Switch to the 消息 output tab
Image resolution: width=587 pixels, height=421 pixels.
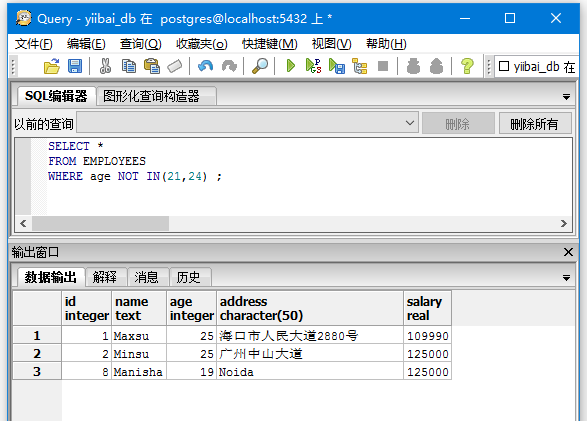click(146, 277)
